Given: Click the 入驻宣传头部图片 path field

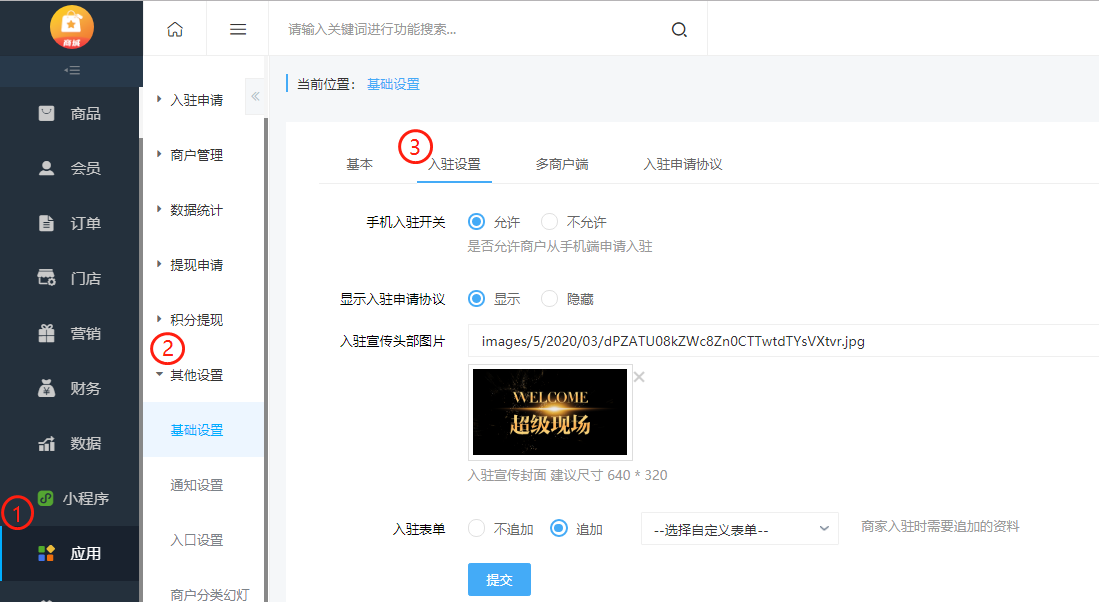Looking at the screenshot, I should (783, 341).
